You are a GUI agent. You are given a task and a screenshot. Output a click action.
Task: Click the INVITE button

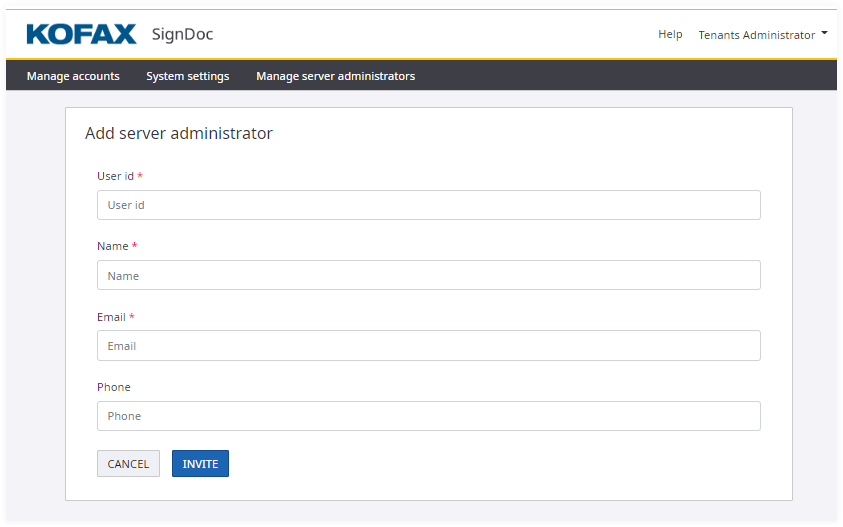[200, 464]
